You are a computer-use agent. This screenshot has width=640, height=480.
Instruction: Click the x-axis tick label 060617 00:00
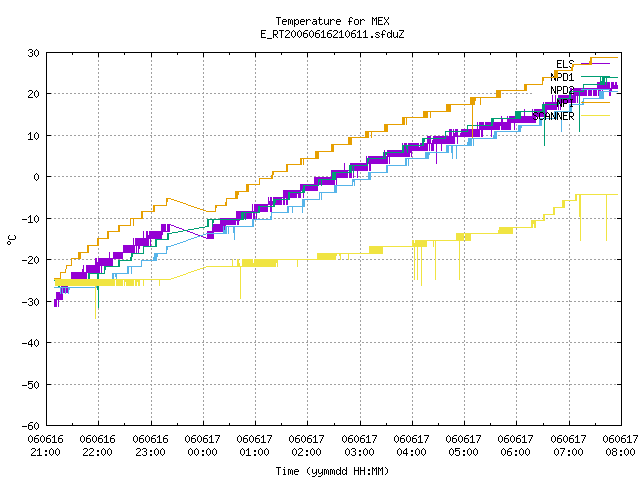pyautogui.click(x=202, y=446)
